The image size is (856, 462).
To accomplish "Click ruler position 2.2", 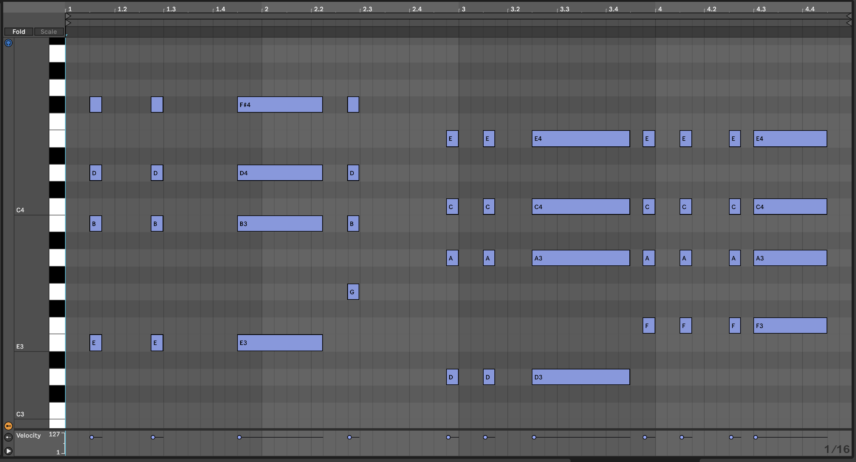I will coord(318,9).
